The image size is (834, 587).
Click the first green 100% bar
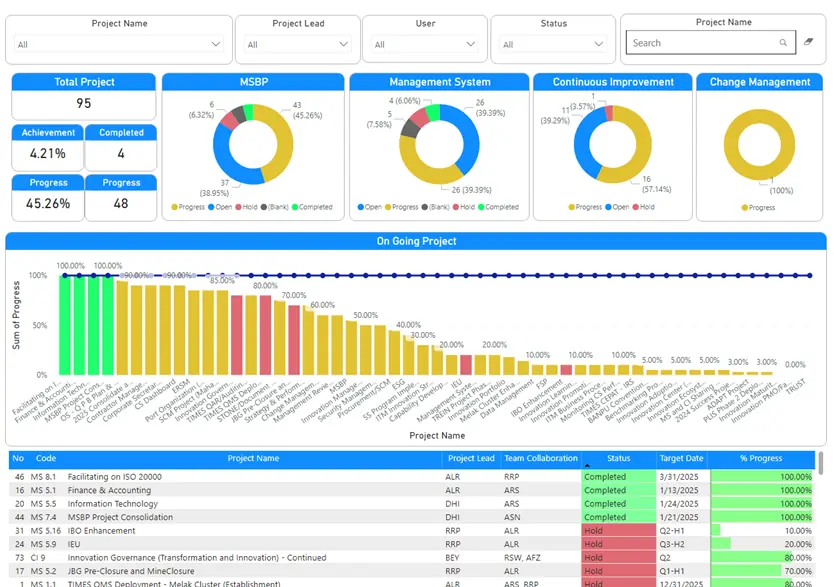coord(65,325)
